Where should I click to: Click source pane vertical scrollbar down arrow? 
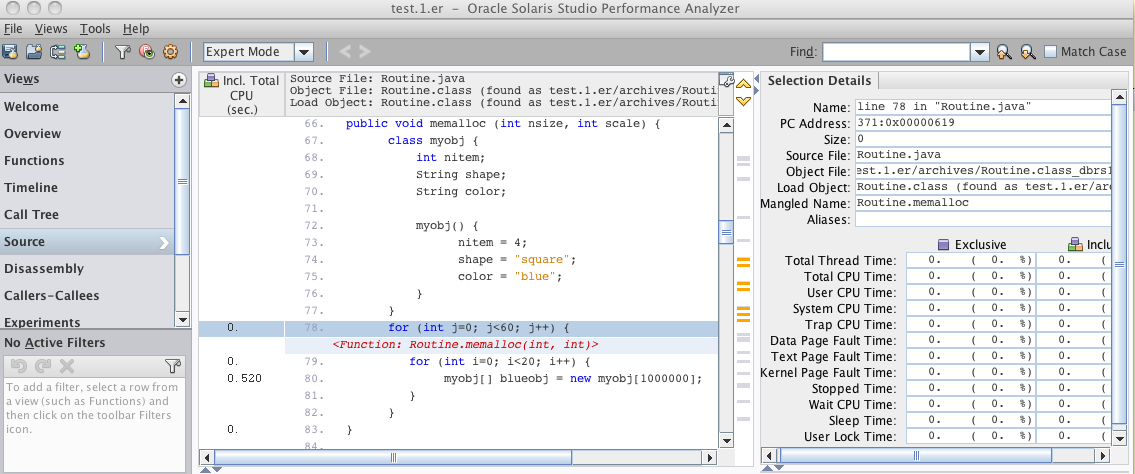pos(726,440)
